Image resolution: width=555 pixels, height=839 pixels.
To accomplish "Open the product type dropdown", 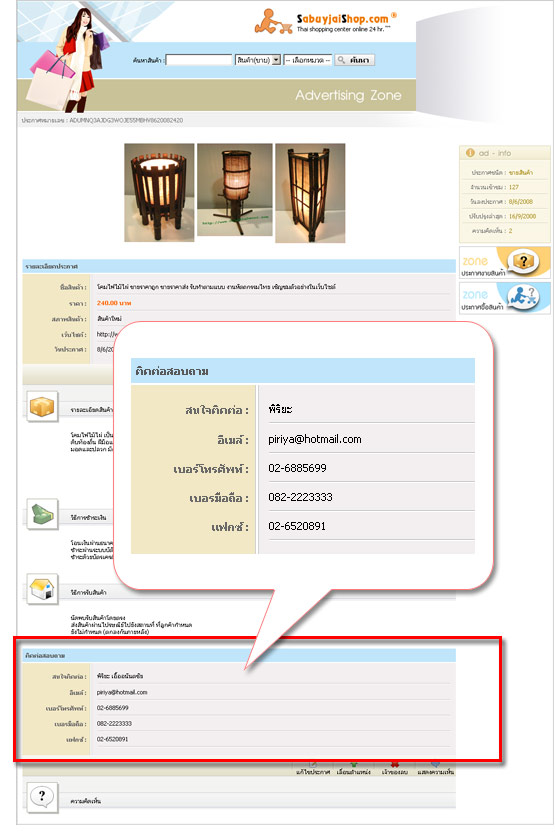I will click(x=258, y=60).
